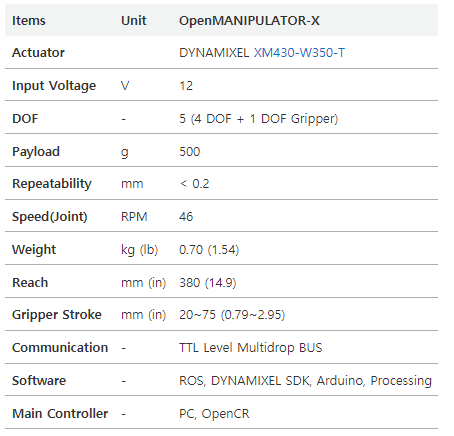Select the Reach row label
Image resolution: width=454 pixels, height=436 pixels.
pyautogui.click(x=30, y=283)
